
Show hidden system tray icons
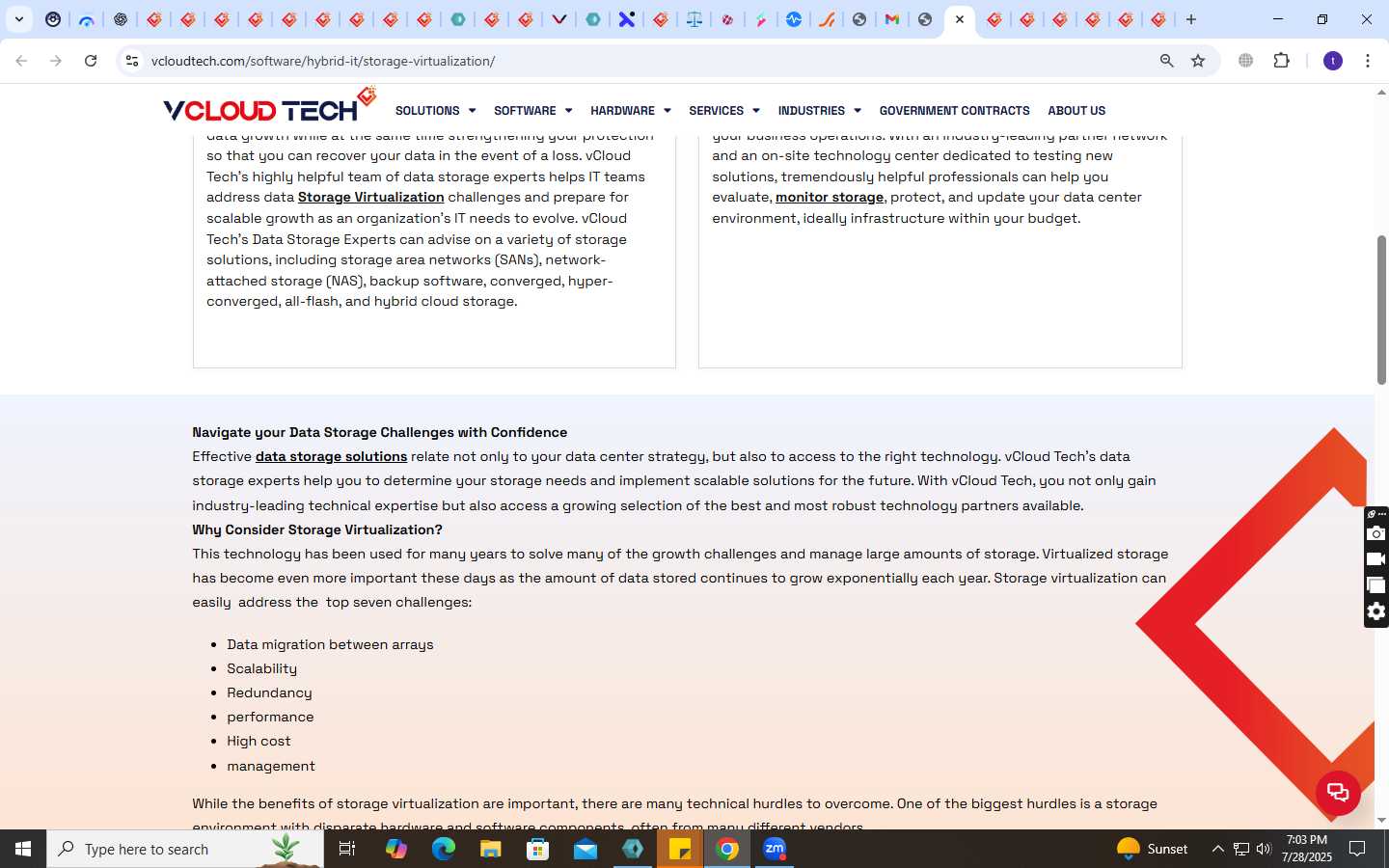pyautogui.click(x=1217, y=849)
